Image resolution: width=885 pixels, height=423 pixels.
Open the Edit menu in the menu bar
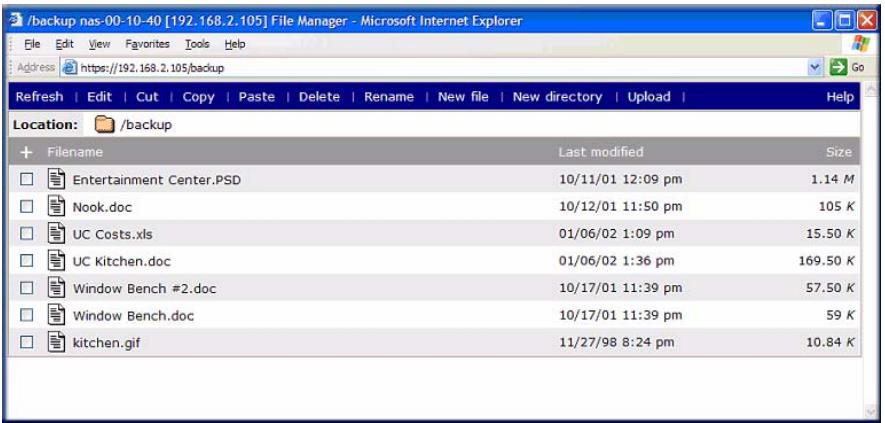click(64, 44)
